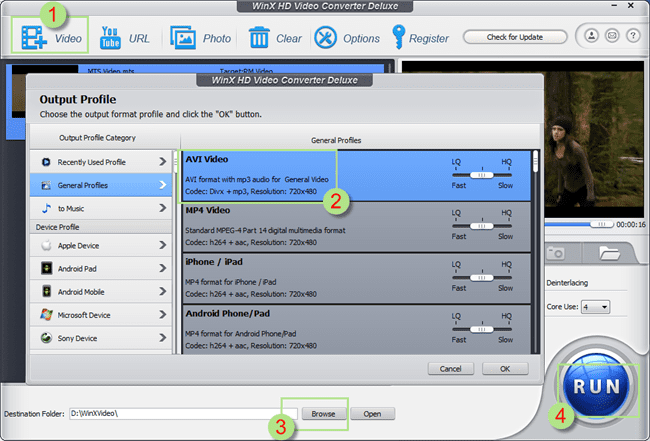The width and height of the screenshot is (650, 441).
Task: Open help question mark icon
Action: (x=633, y=36)
